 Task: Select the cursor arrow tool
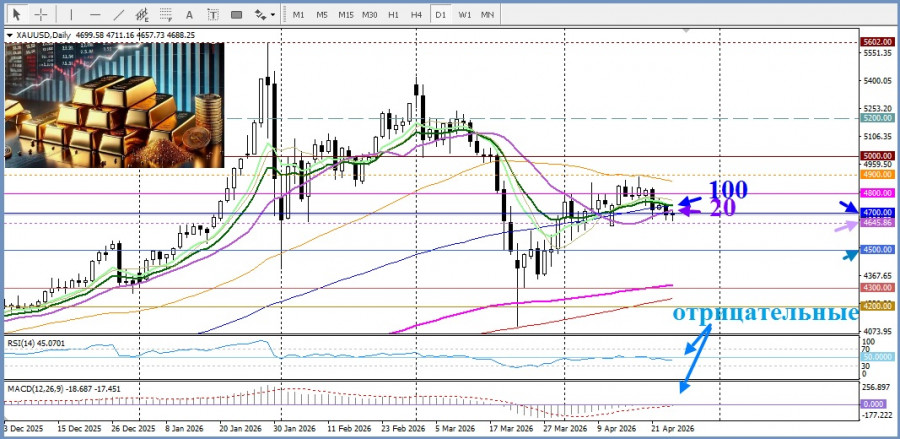coord(16,15)
